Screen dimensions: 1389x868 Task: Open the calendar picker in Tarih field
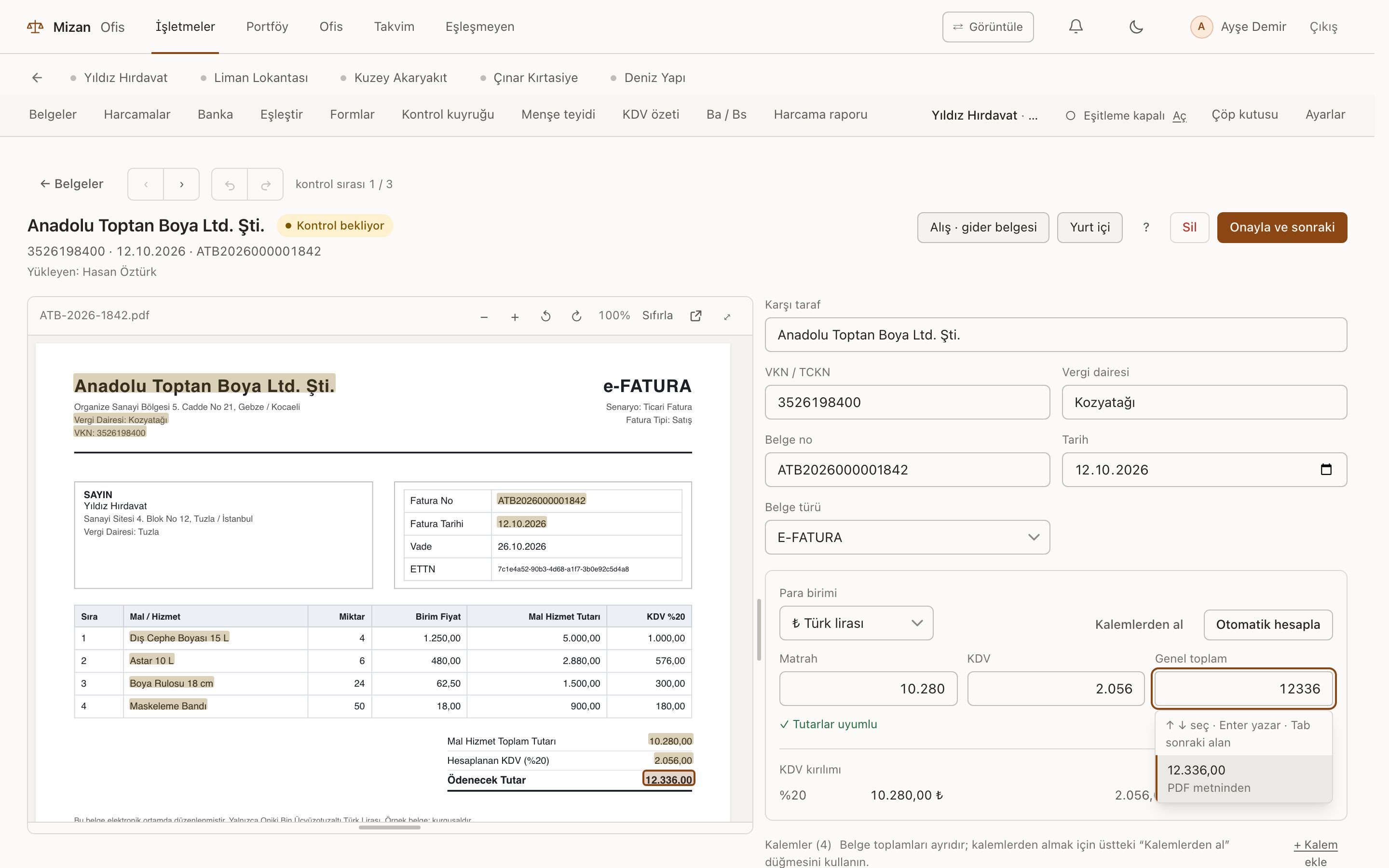(x=1326, y=470)
